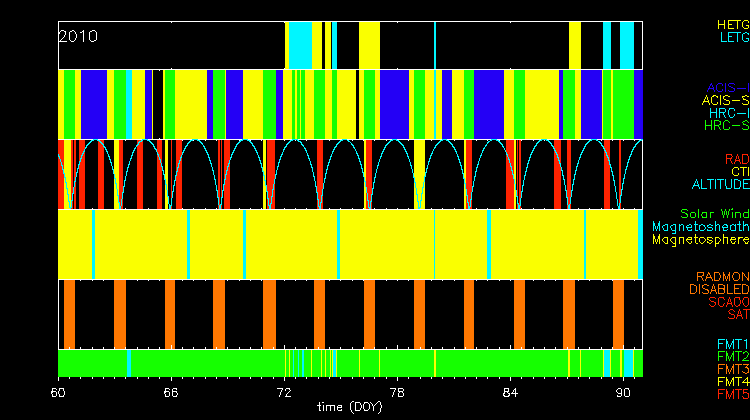
Task: Select day 84 on the time axis
Action: click(512, 391)
